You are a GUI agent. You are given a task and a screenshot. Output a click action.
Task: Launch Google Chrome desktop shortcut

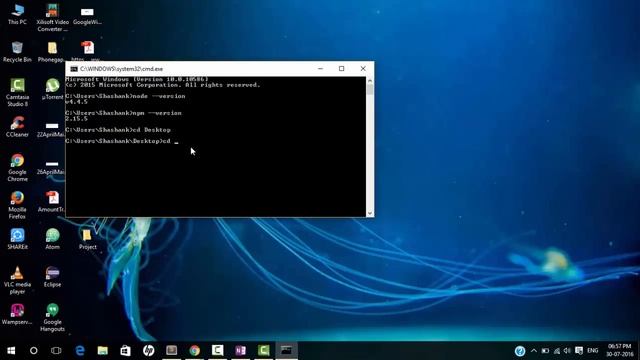[17, 168]
